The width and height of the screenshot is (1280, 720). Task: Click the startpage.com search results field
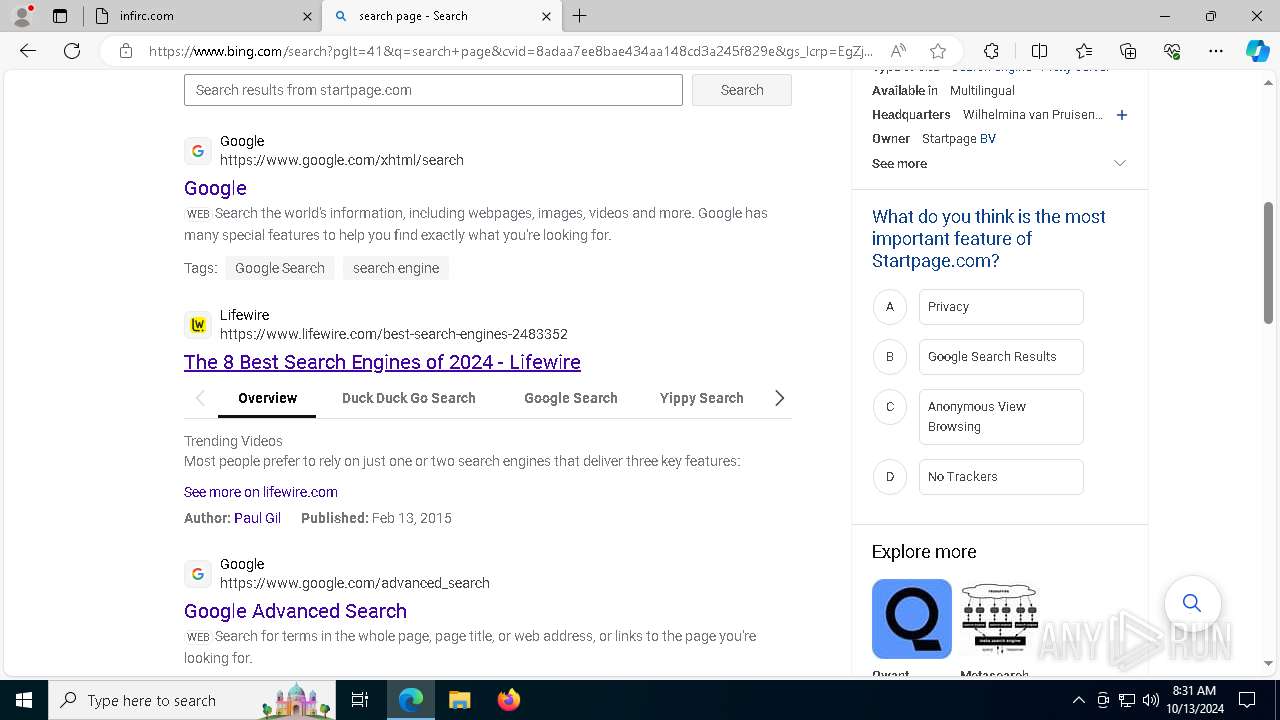pyautogui.click(x=433, y=90)
